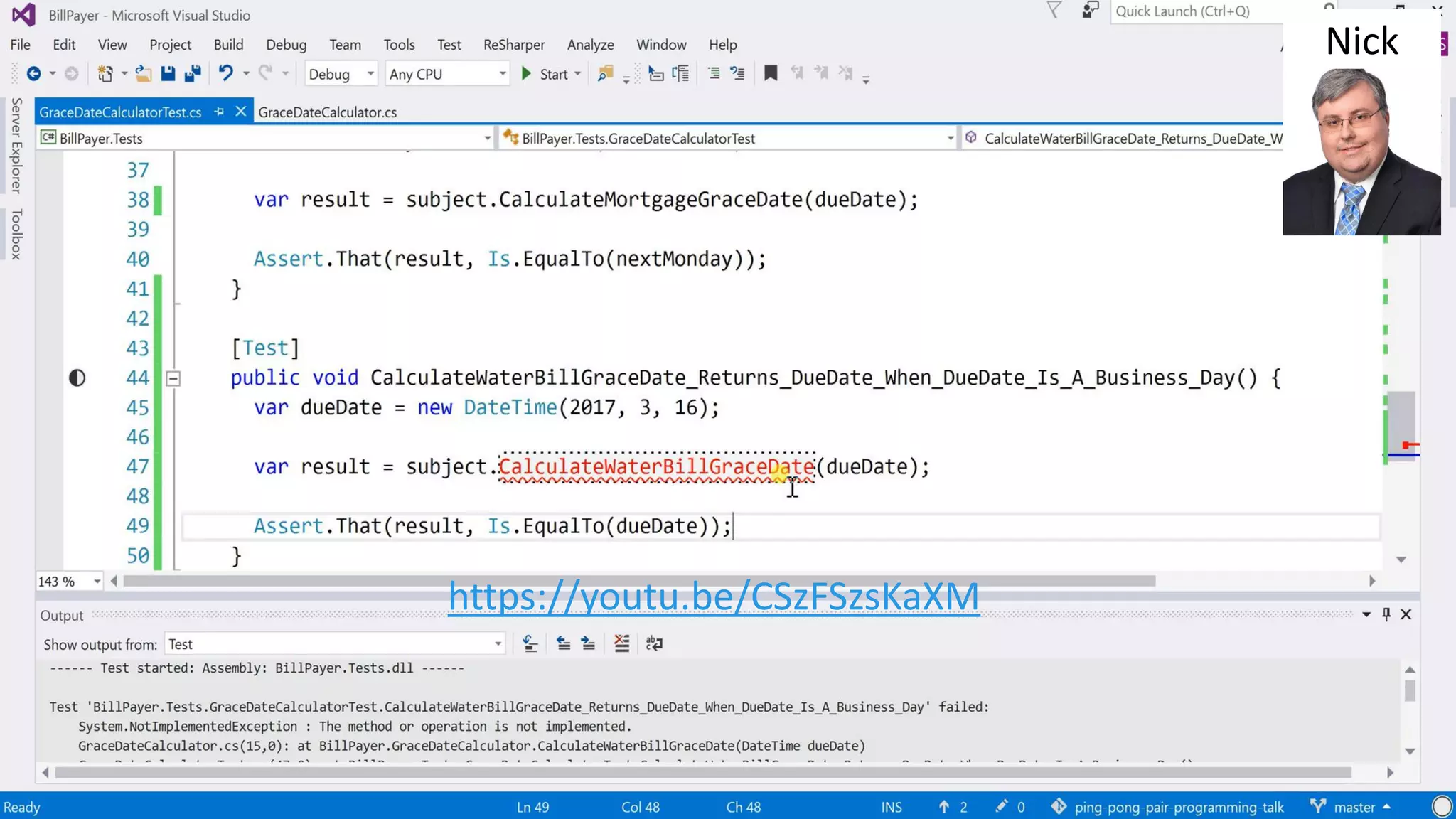
Task: Open the youtu.be video link
Action: [x=713, y=596]
